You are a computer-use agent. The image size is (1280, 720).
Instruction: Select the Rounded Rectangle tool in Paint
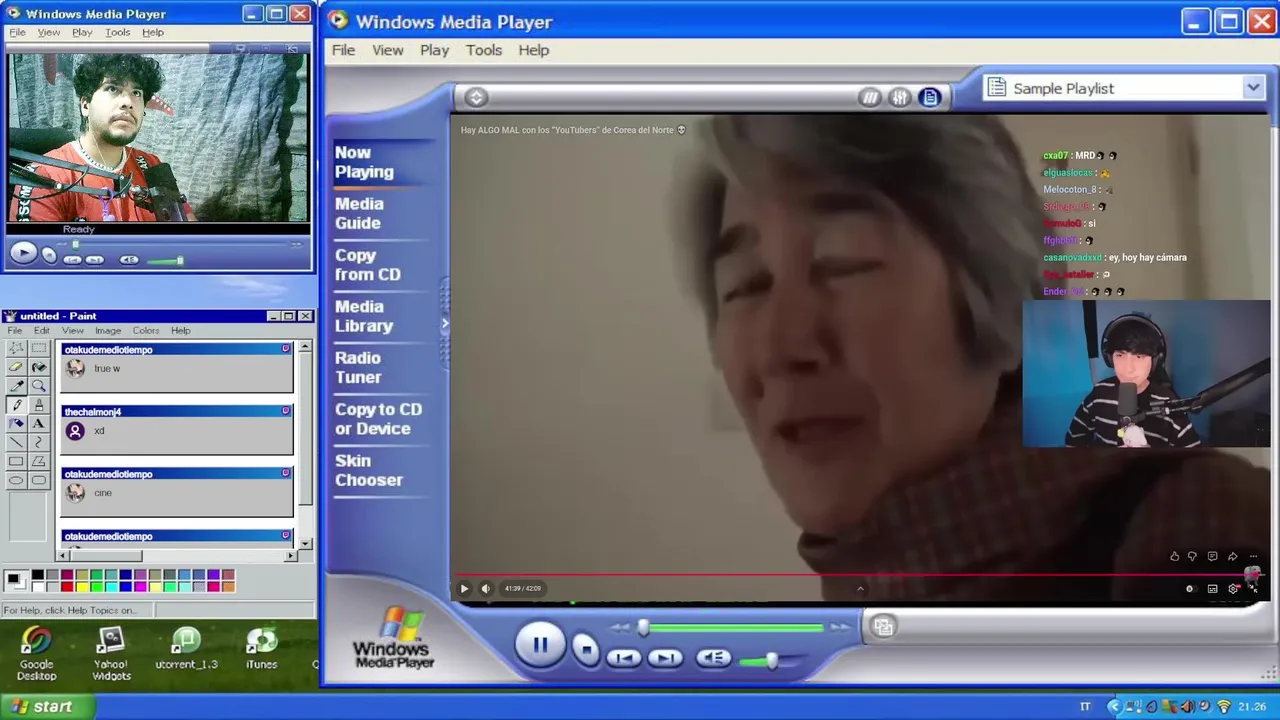pyautogui.click(x=38, y=480)
